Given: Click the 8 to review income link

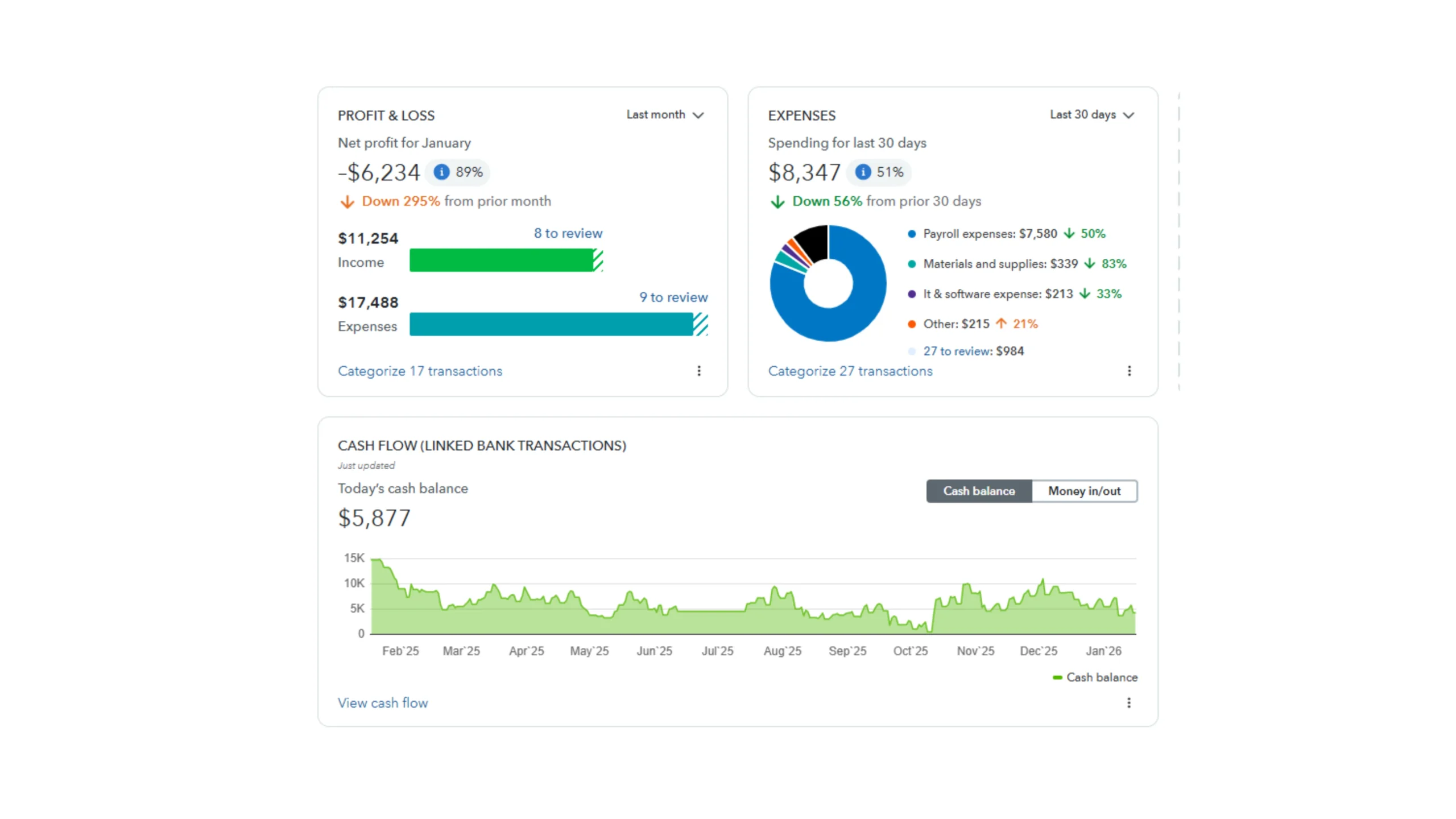Looking at the screenshot, I should (x=568, y=233).
